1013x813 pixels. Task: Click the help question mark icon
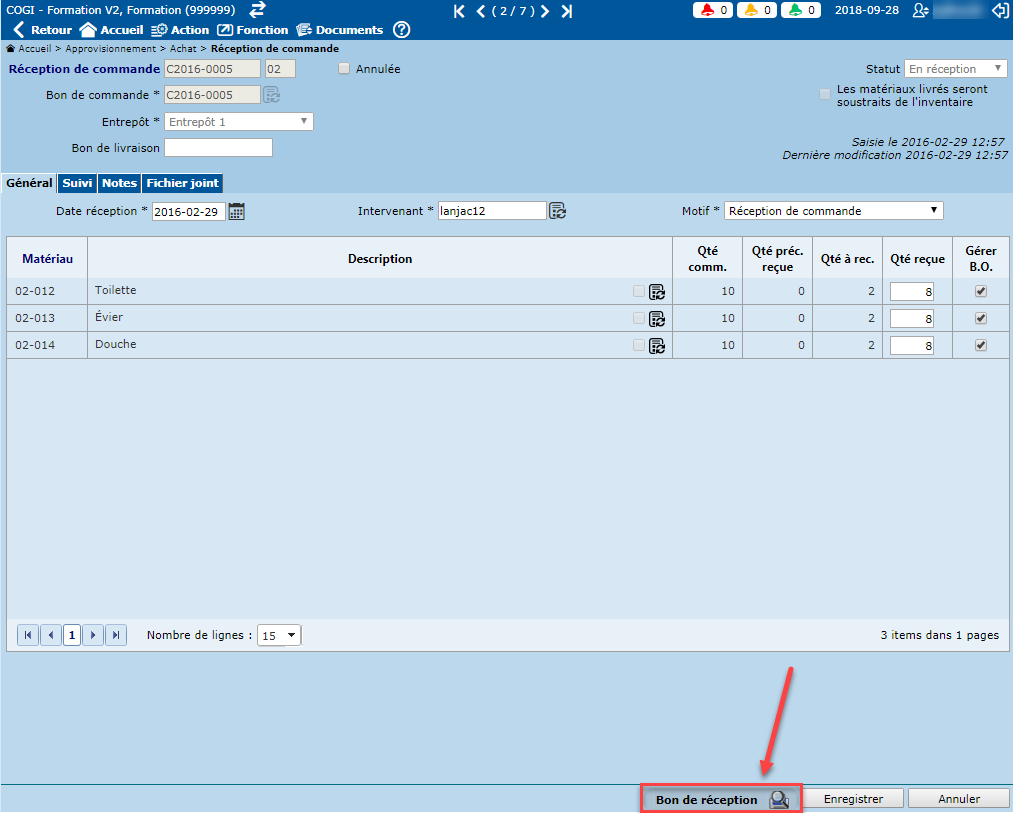pos(401,30)
